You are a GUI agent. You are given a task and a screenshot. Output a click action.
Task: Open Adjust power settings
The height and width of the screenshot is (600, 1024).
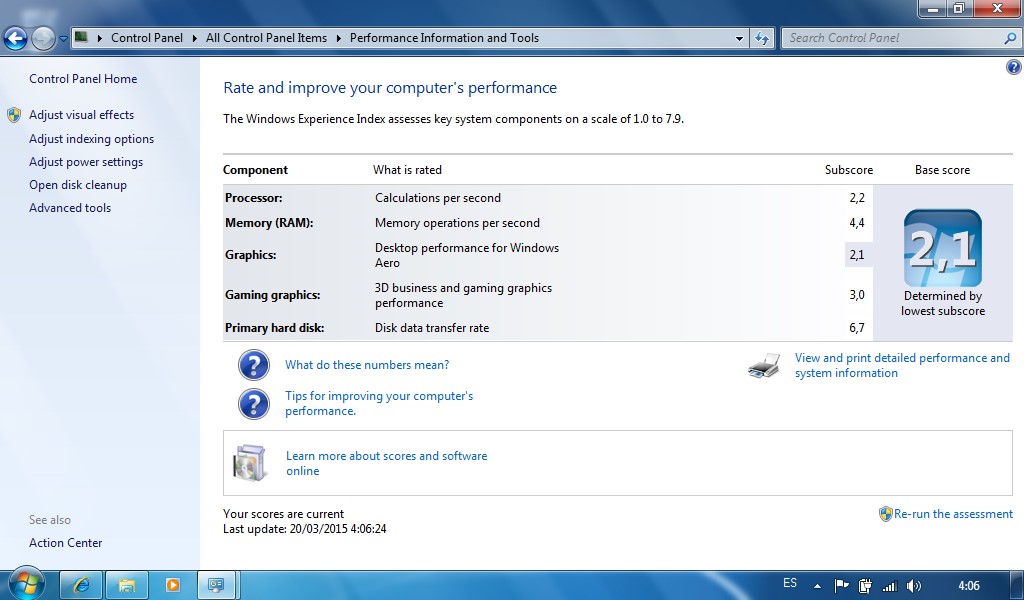tap(86, 162)
